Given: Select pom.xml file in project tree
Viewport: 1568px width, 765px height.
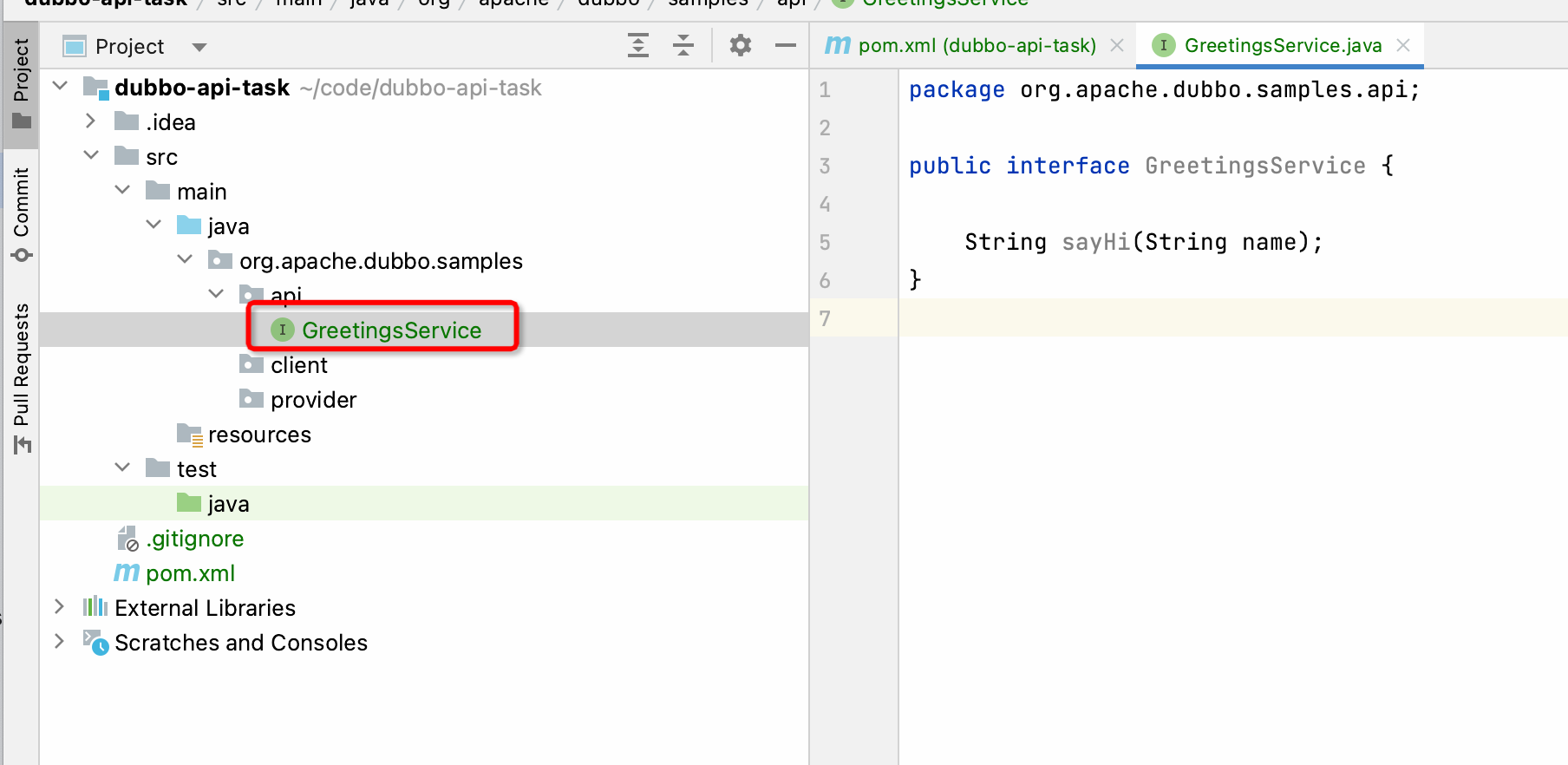Looking at the screenshot, I should click(x=190, y=573).
